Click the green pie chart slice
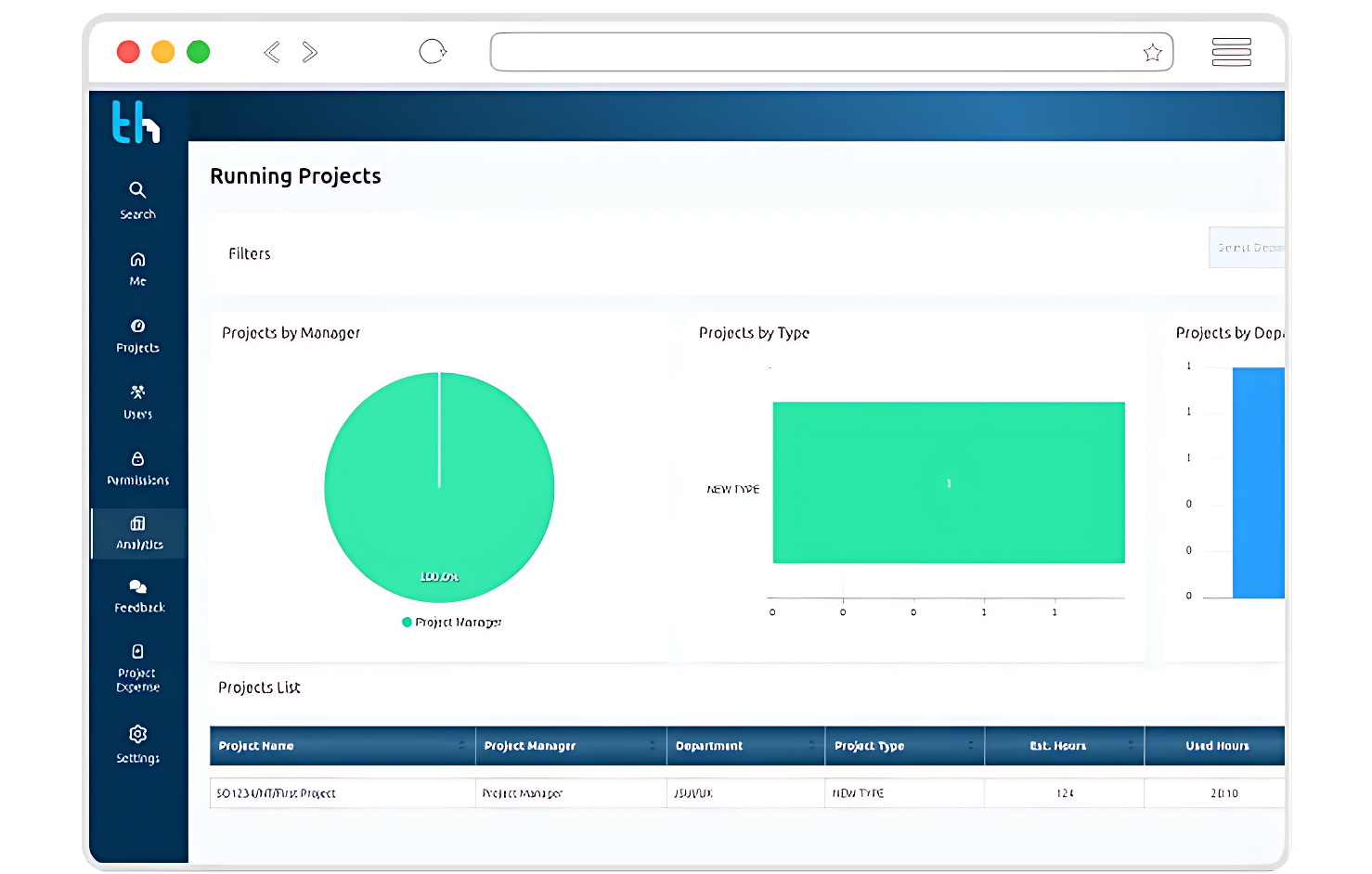Screen dimensions: 1372x874 [439, 488]
